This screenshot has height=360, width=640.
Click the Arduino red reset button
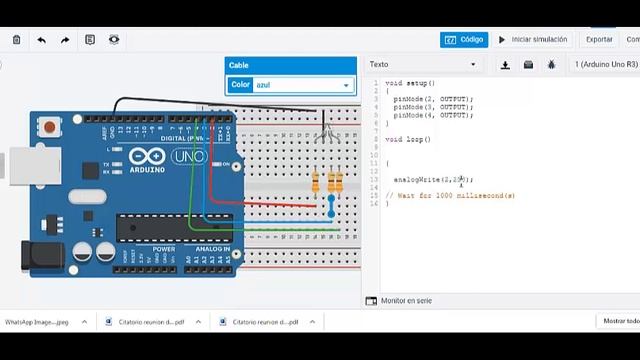tap(49, 127)
